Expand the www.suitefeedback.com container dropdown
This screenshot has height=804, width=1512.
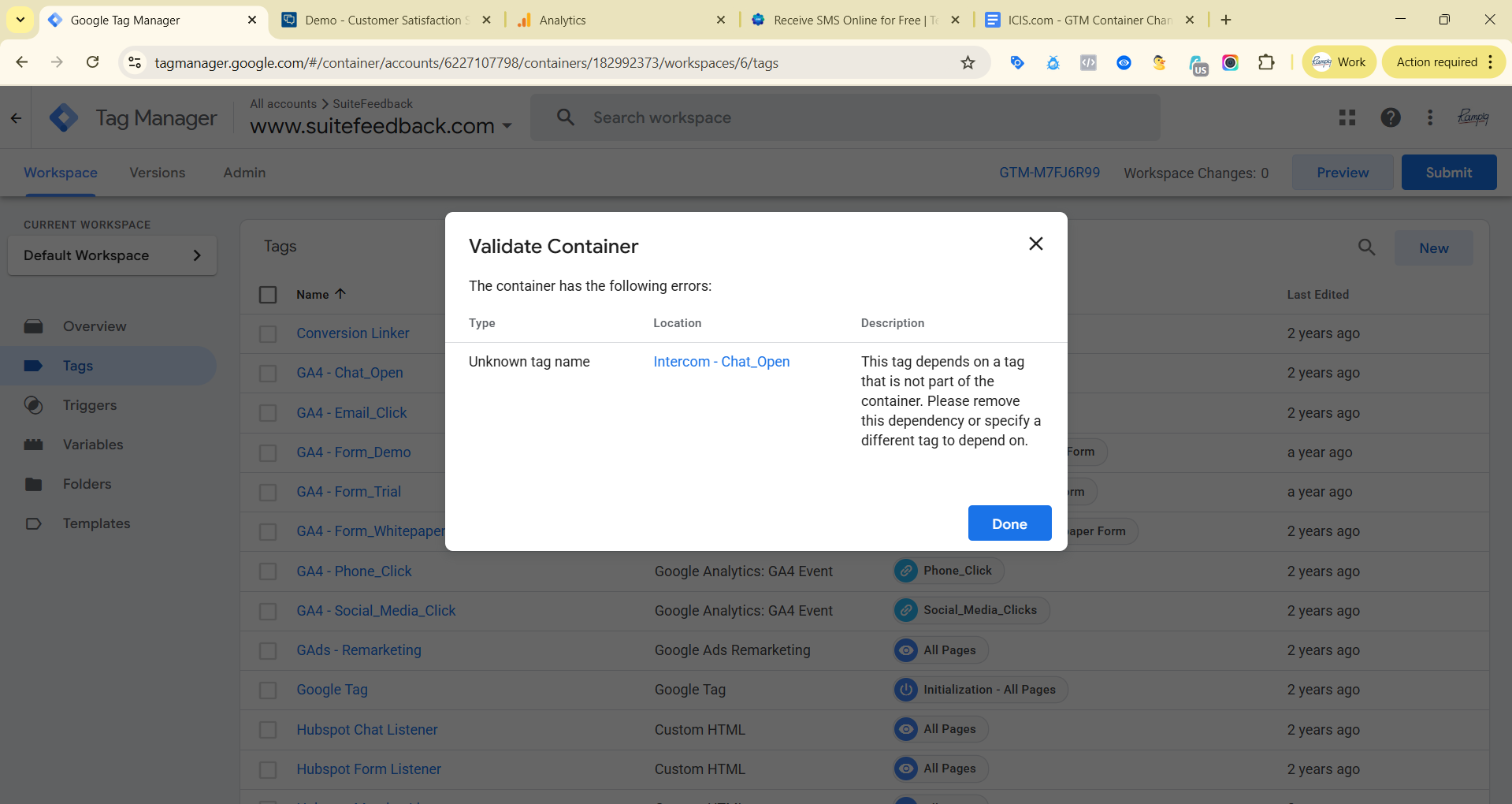(x=507, y=126)
